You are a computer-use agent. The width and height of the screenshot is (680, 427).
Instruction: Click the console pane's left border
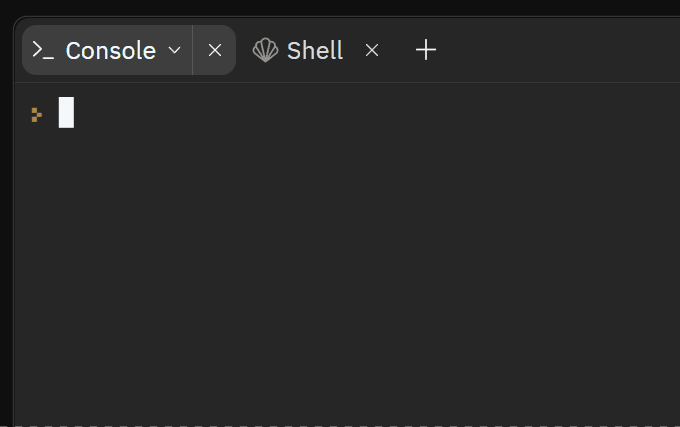14,250
